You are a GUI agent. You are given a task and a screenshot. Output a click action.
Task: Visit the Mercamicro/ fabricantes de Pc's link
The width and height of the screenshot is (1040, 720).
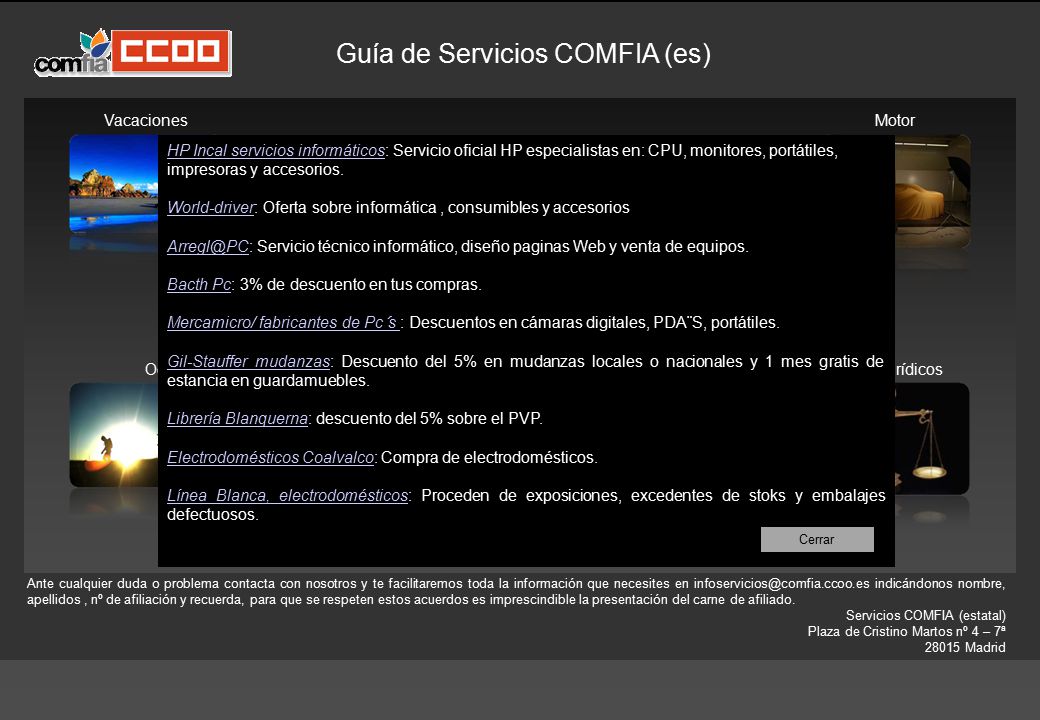pos(283,322)
